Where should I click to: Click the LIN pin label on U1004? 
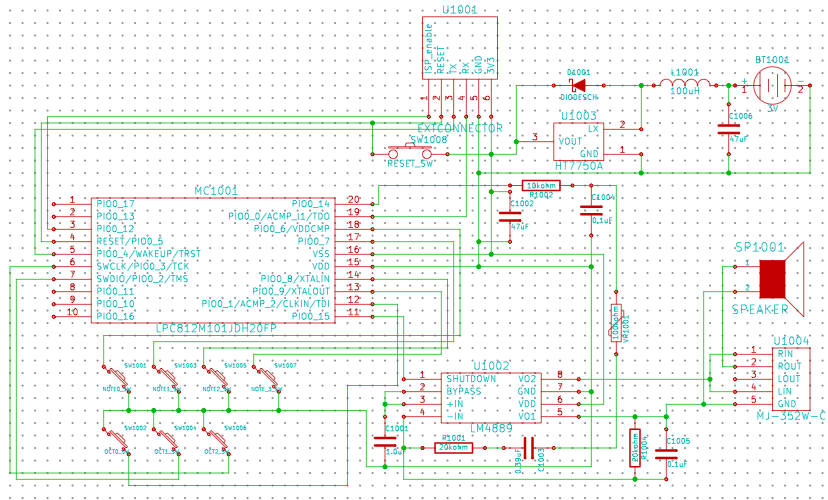[x=786, y=391]
